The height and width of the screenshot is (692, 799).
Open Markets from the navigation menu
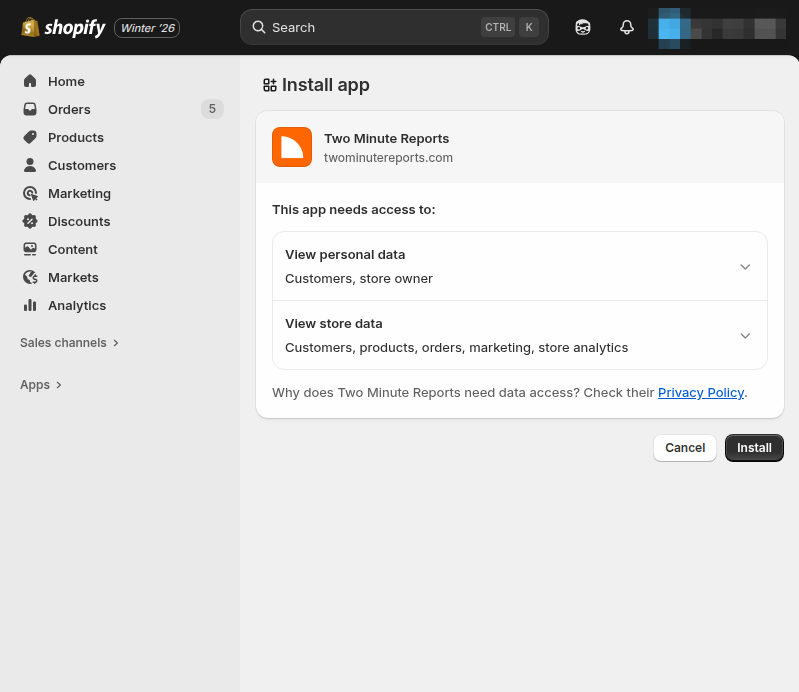(x=73, y=277)
